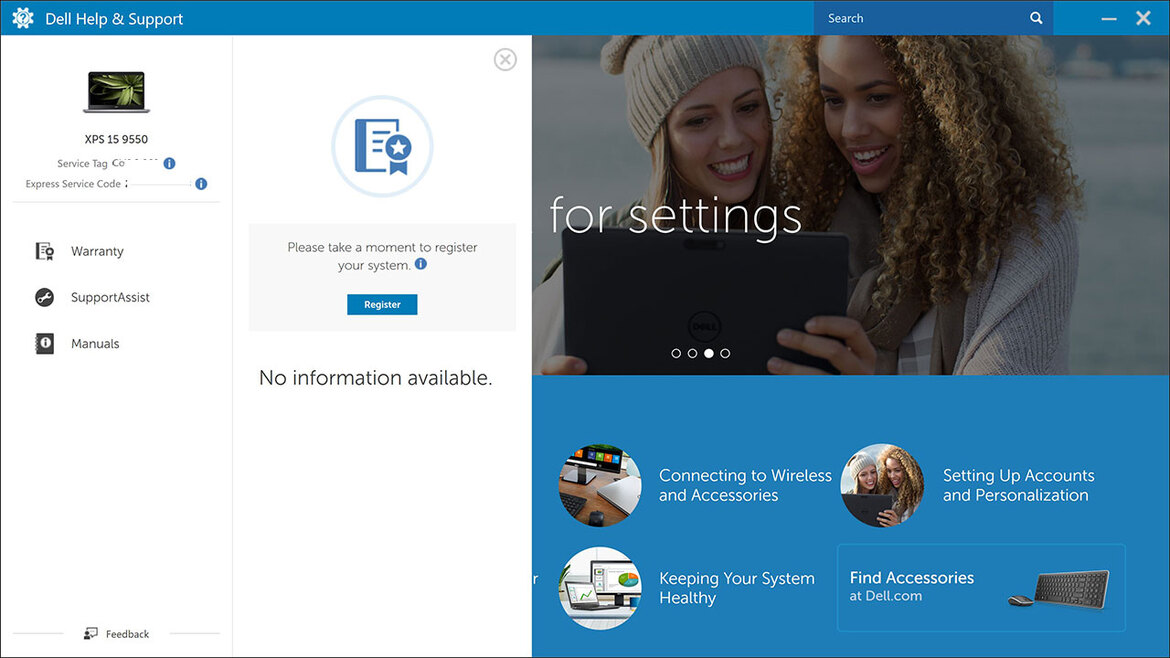The height and width of the screenshot is (658, 1170).
Task: Click the Connecting to Wireless thumbnail image
Action: [x=600, y=485]
